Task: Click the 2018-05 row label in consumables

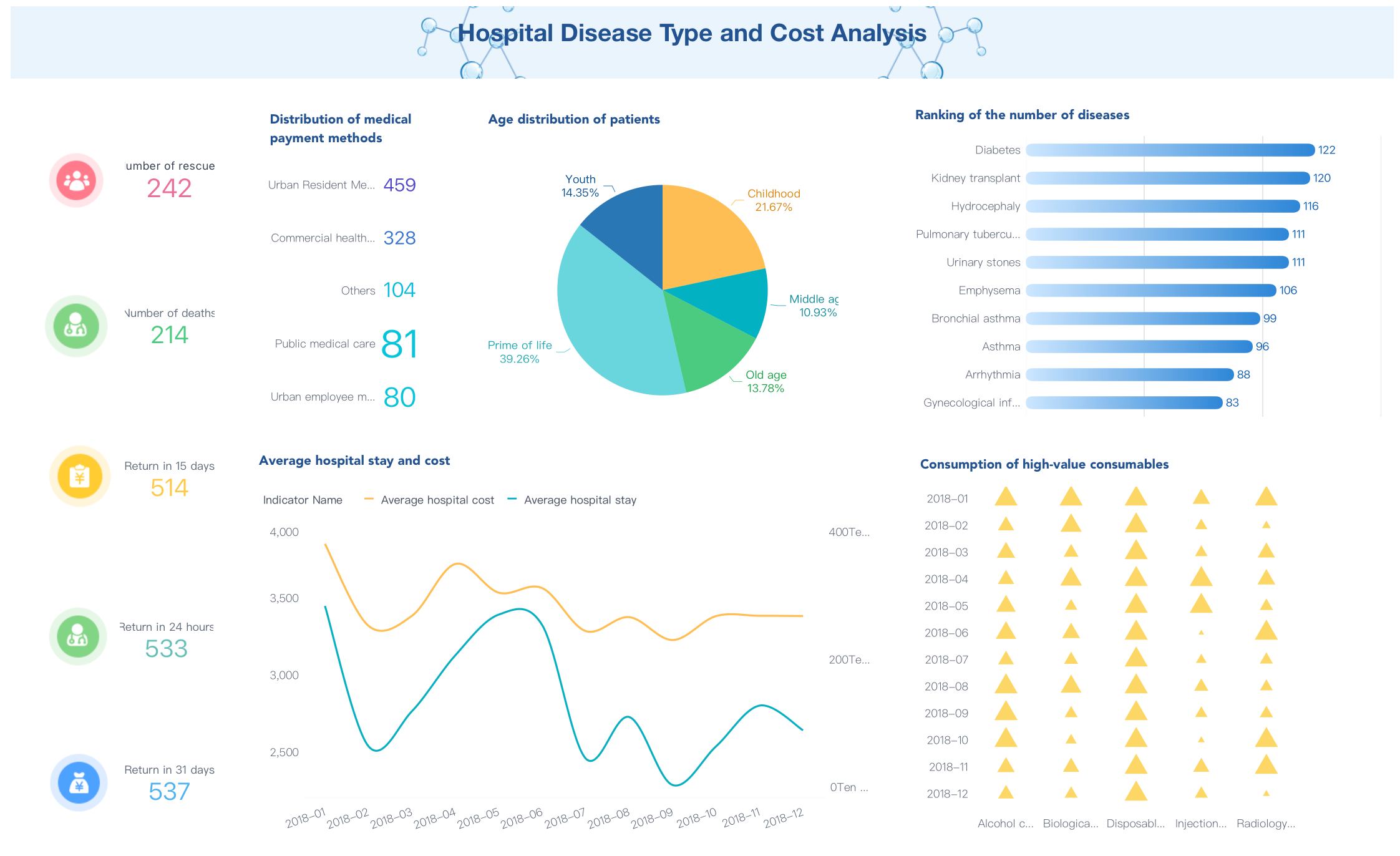Action: pos(946,606)
